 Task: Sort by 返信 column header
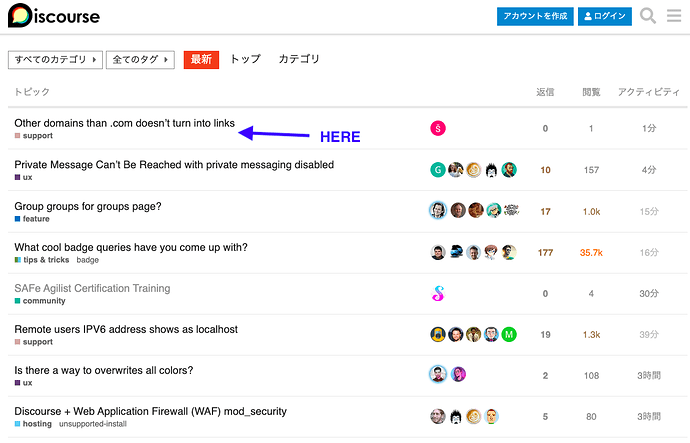click(545, 92)
